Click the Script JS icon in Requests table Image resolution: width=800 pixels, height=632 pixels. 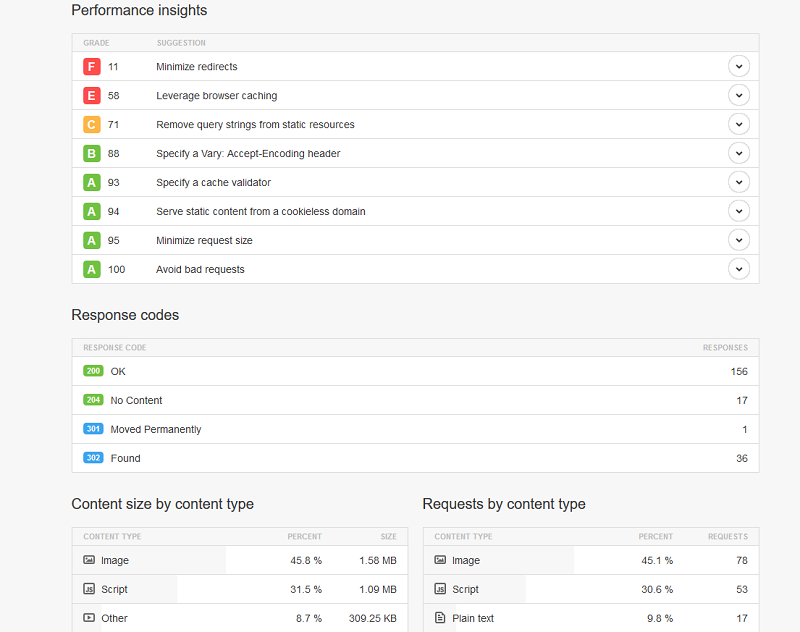click(x=440, y=589)
